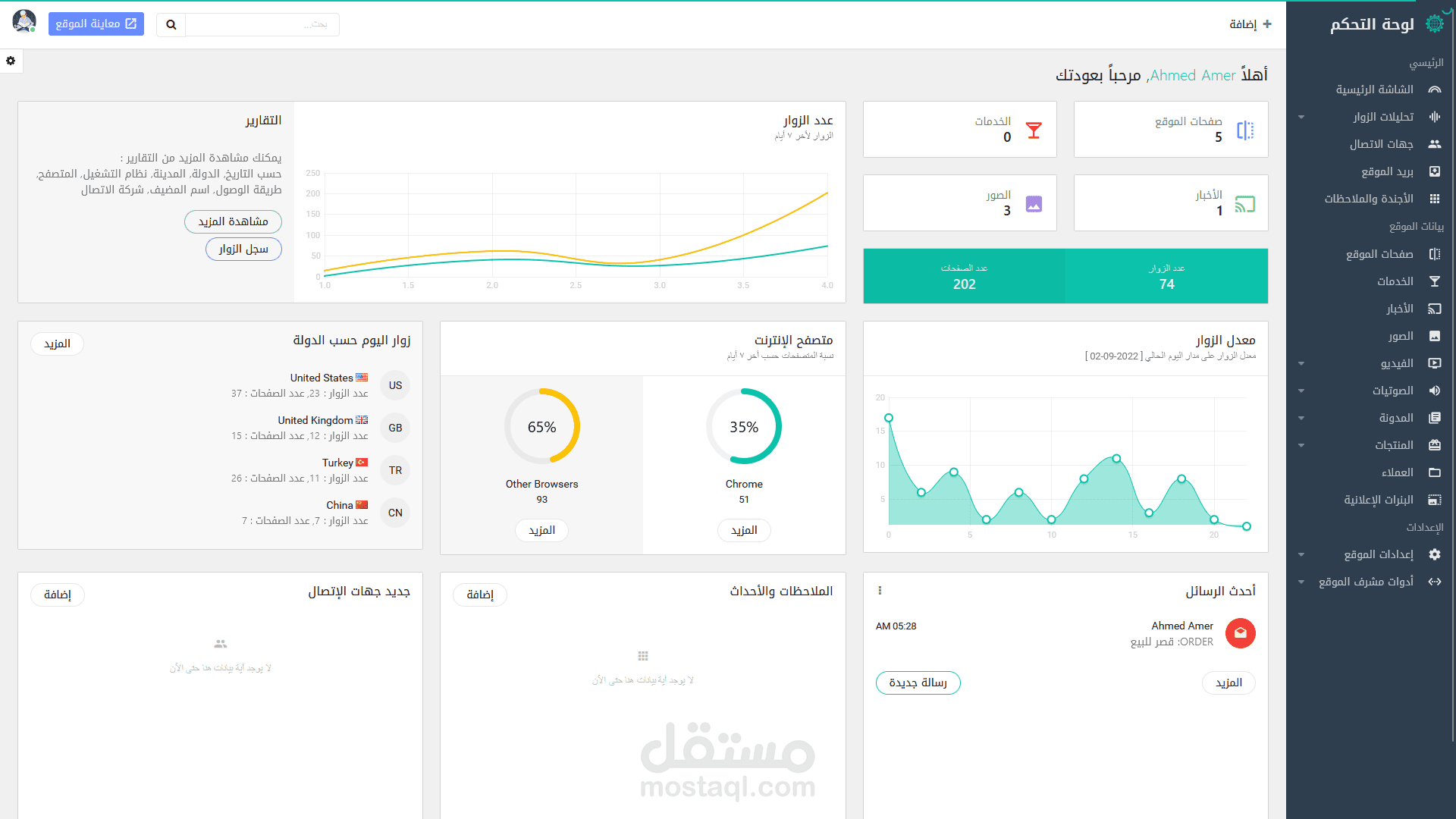Click the Other Browsers 65% progress ring
This screenshot has height=819, width=1456.
[x=541, y=426]
